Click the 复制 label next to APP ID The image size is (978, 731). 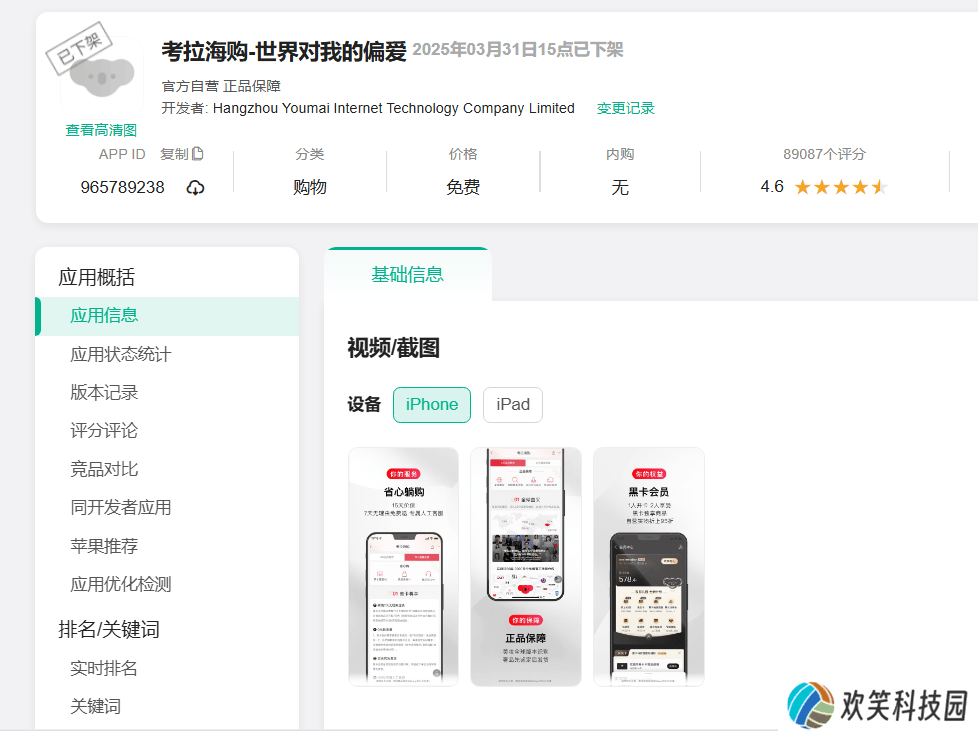pyautogui.click(x=174, y=154)
